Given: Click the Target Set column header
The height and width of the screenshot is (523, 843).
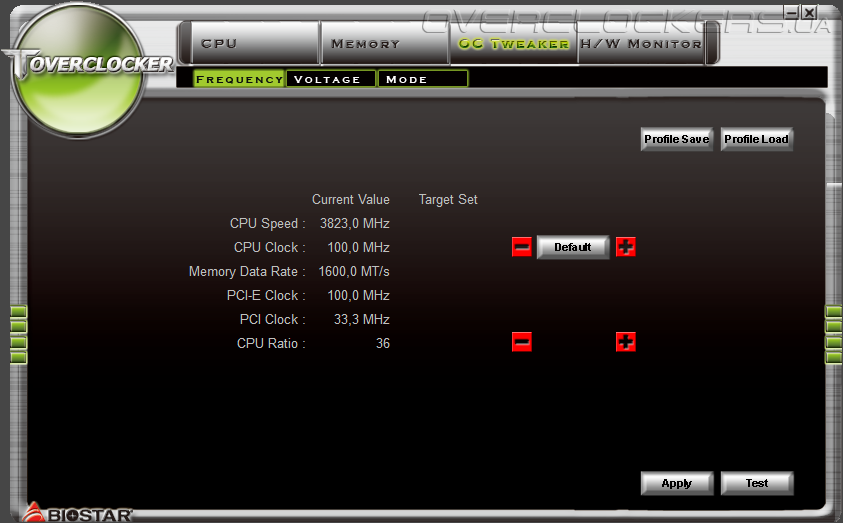Looking at the screenshot, I should click(x=448, y=200).
